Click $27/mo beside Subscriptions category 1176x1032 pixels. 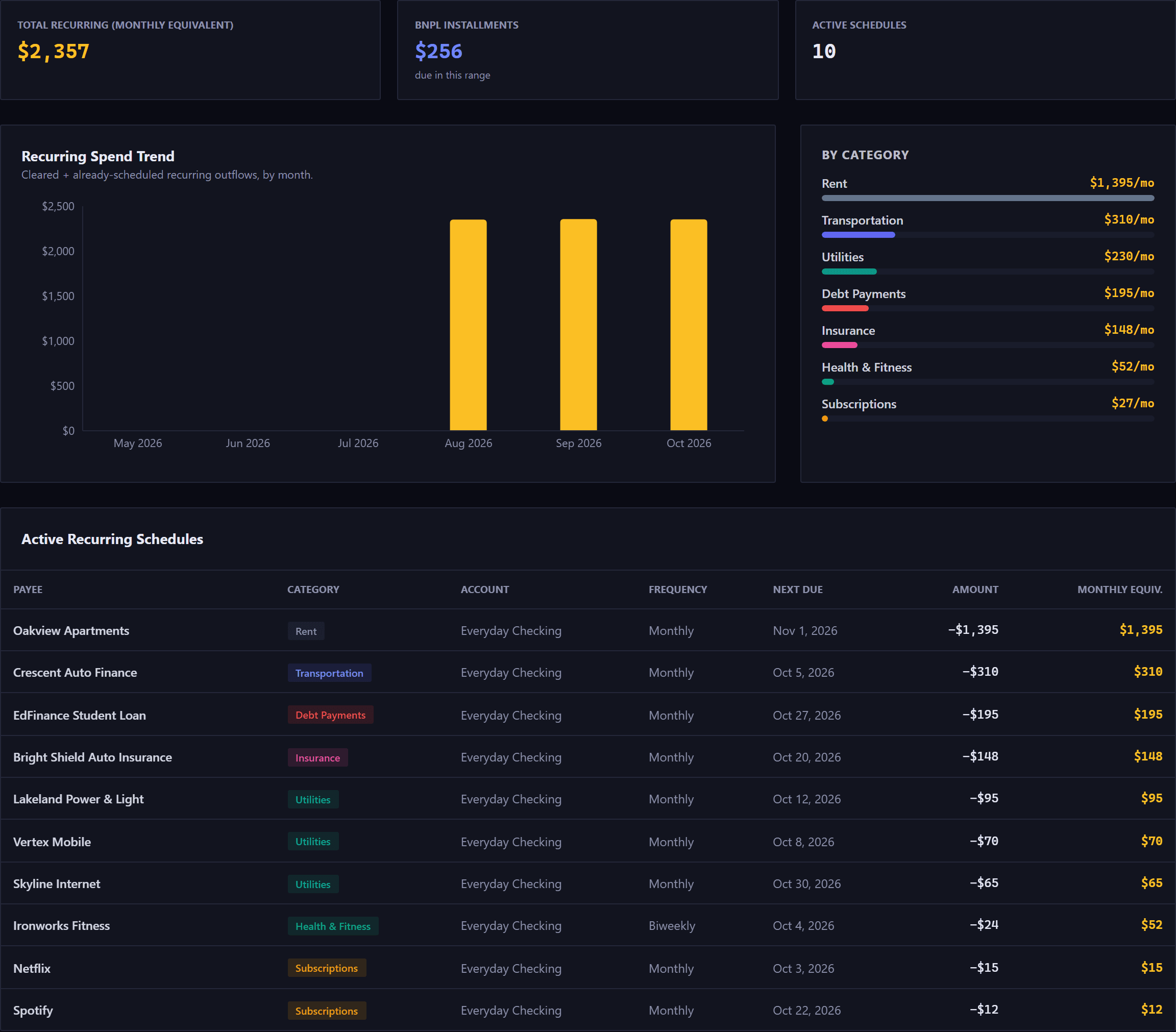(x=1132, y=403)
